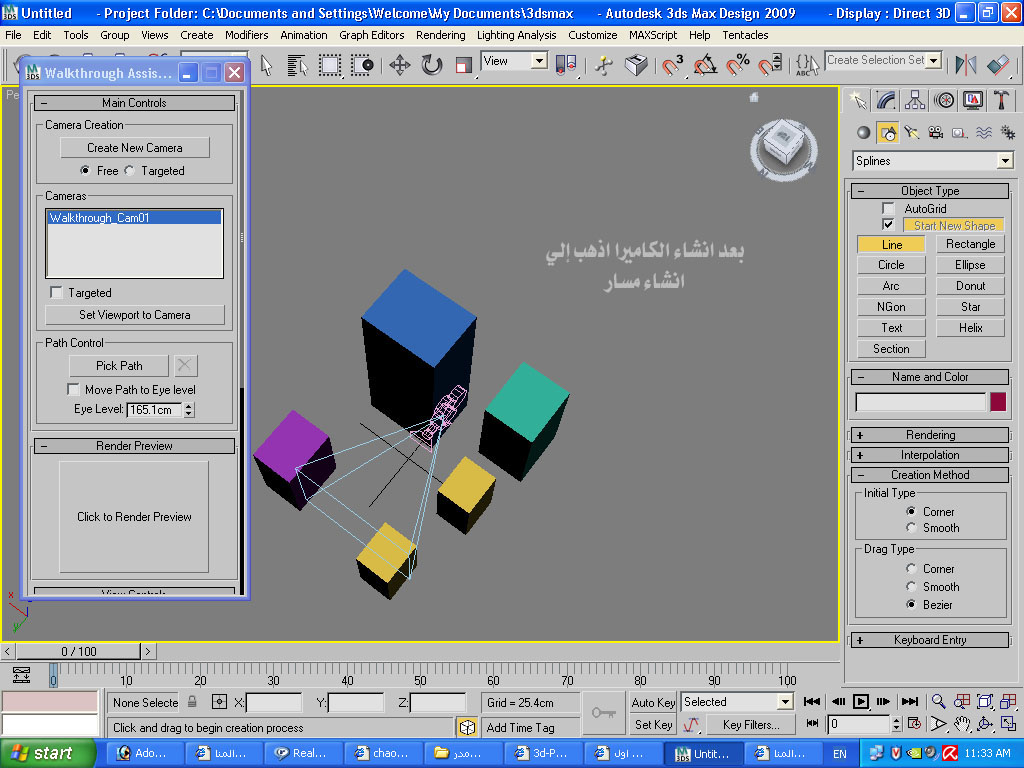Open the Utilities hammer panel tab
The height and width of the screenshot is (768, 1024).
click(x=1001, y=100)
